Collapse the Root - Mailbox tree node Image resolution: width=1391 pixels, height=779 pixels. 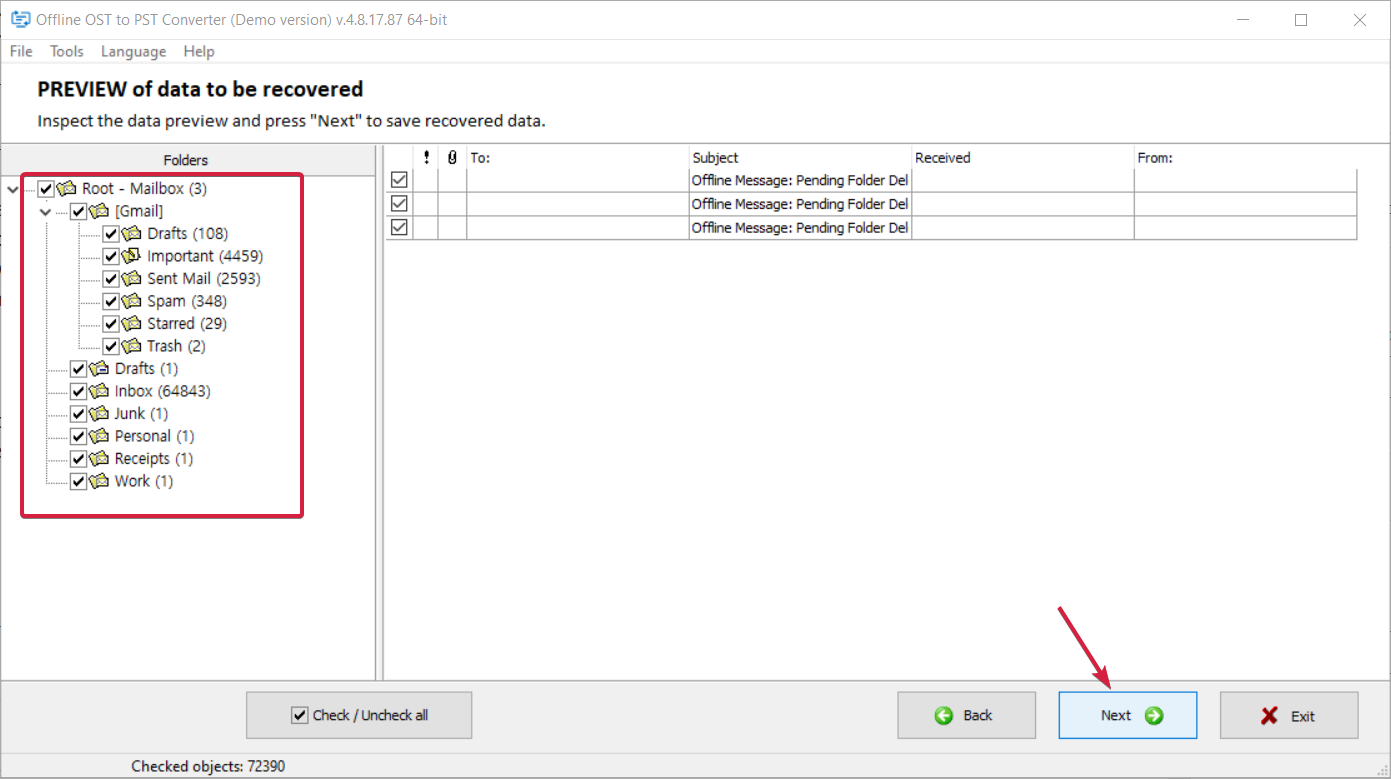click(x=12, y=188)
